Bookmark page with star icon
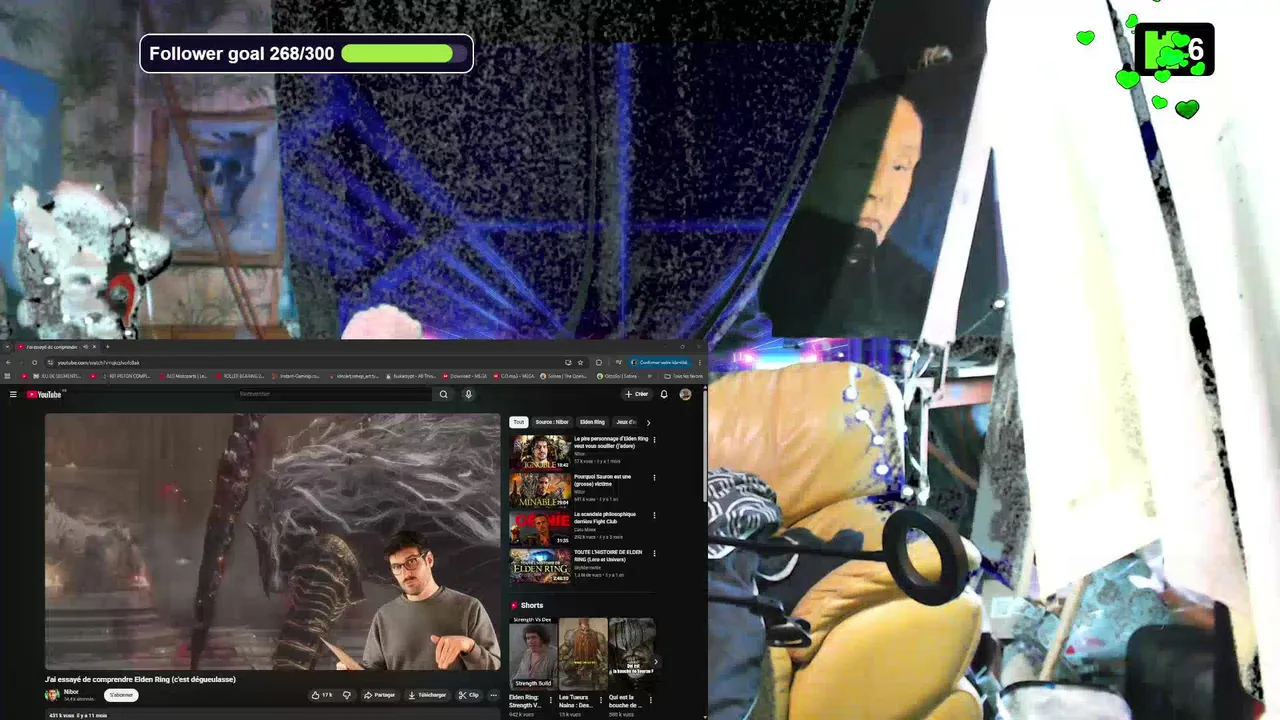The width and height of the screenshot is (1280, 720). (x=580, y=363)
